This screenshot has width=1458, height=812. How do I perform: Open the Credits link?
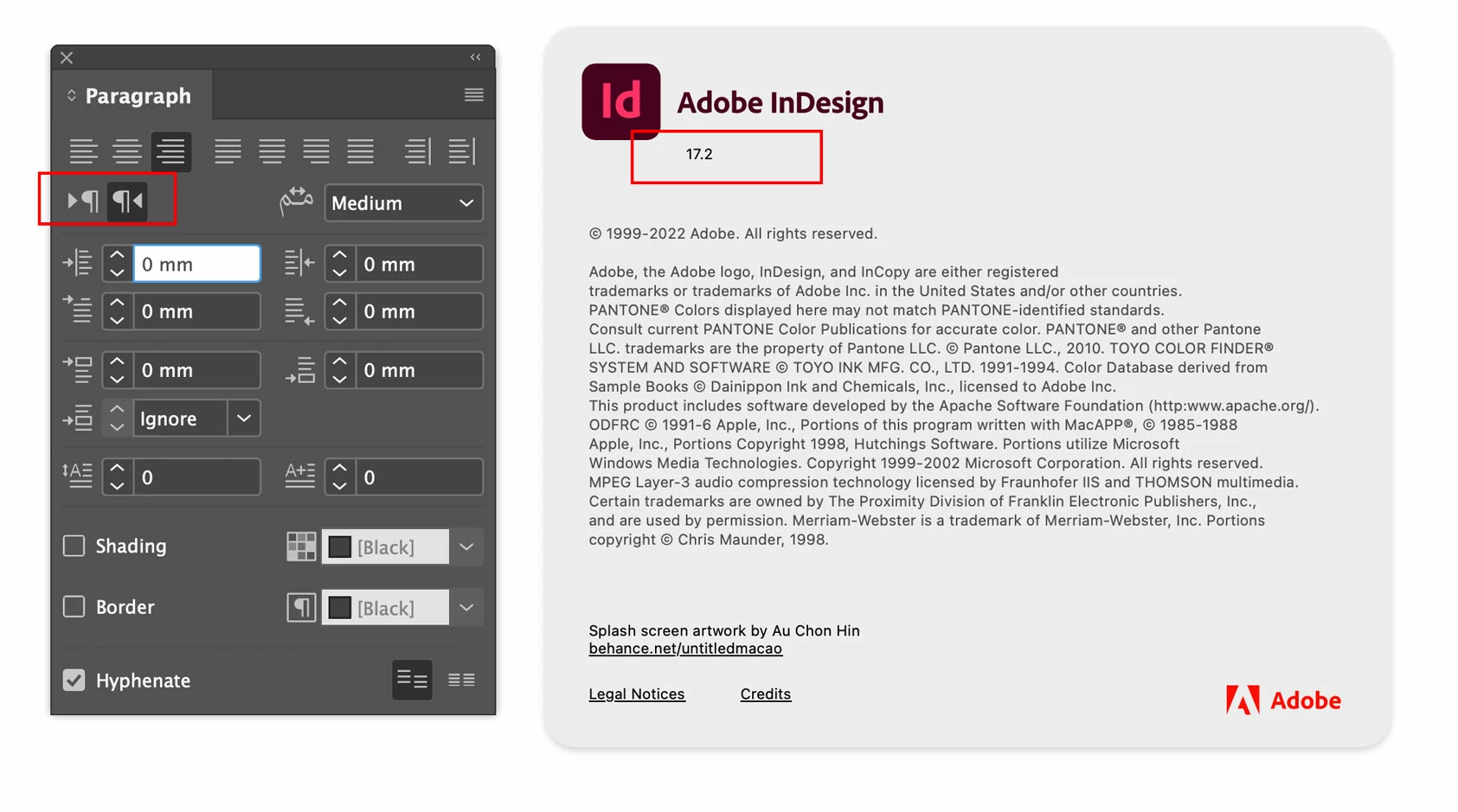pyautogui.click(x=766, y=694)
